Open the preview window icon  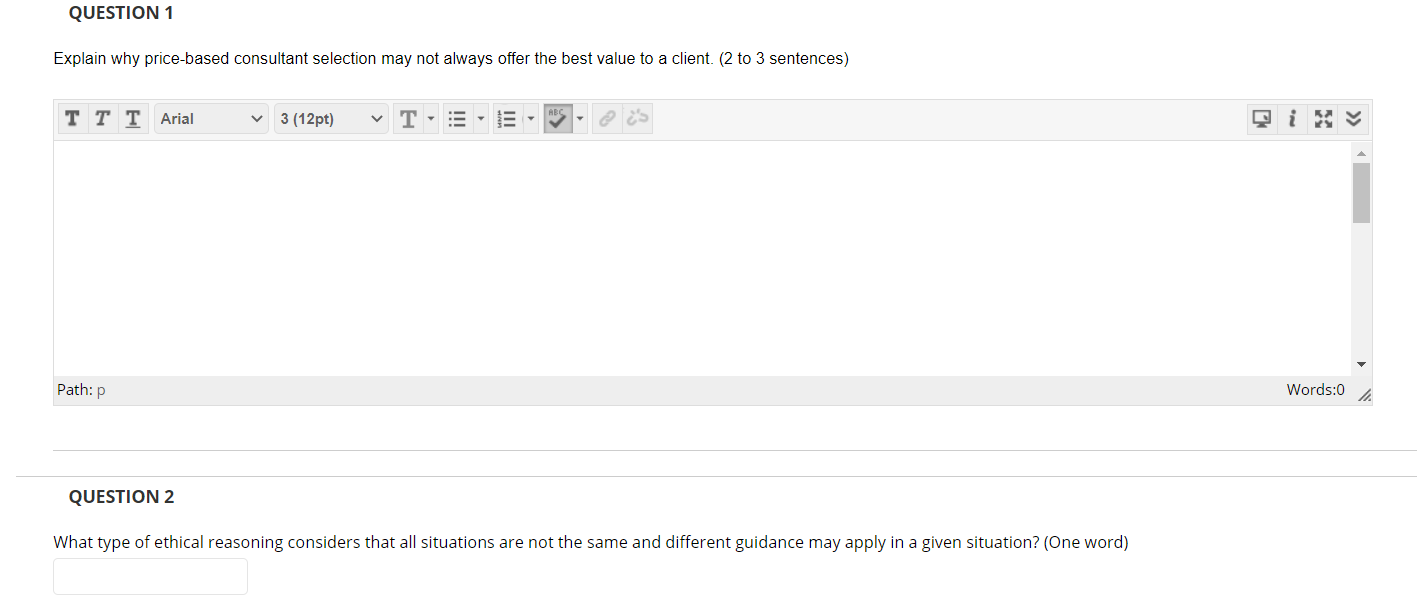tap(1261, 118)
